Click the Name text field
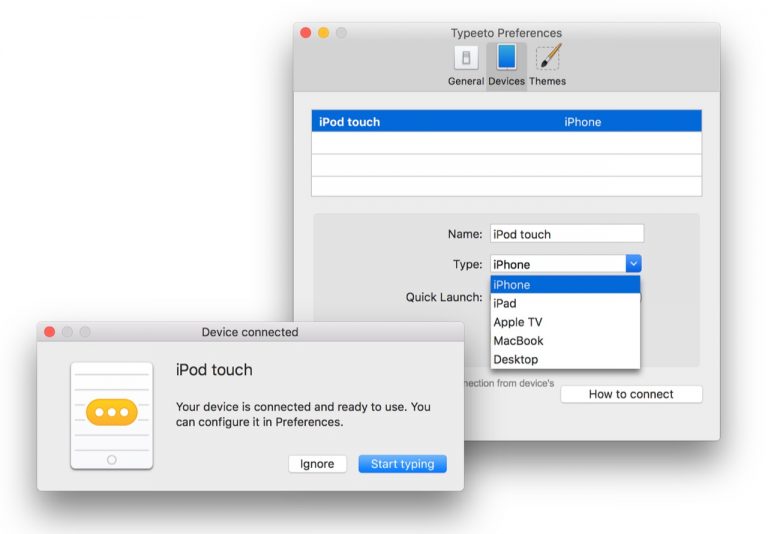The height and width of the screenshot is (534, 768). coord(566,234)
